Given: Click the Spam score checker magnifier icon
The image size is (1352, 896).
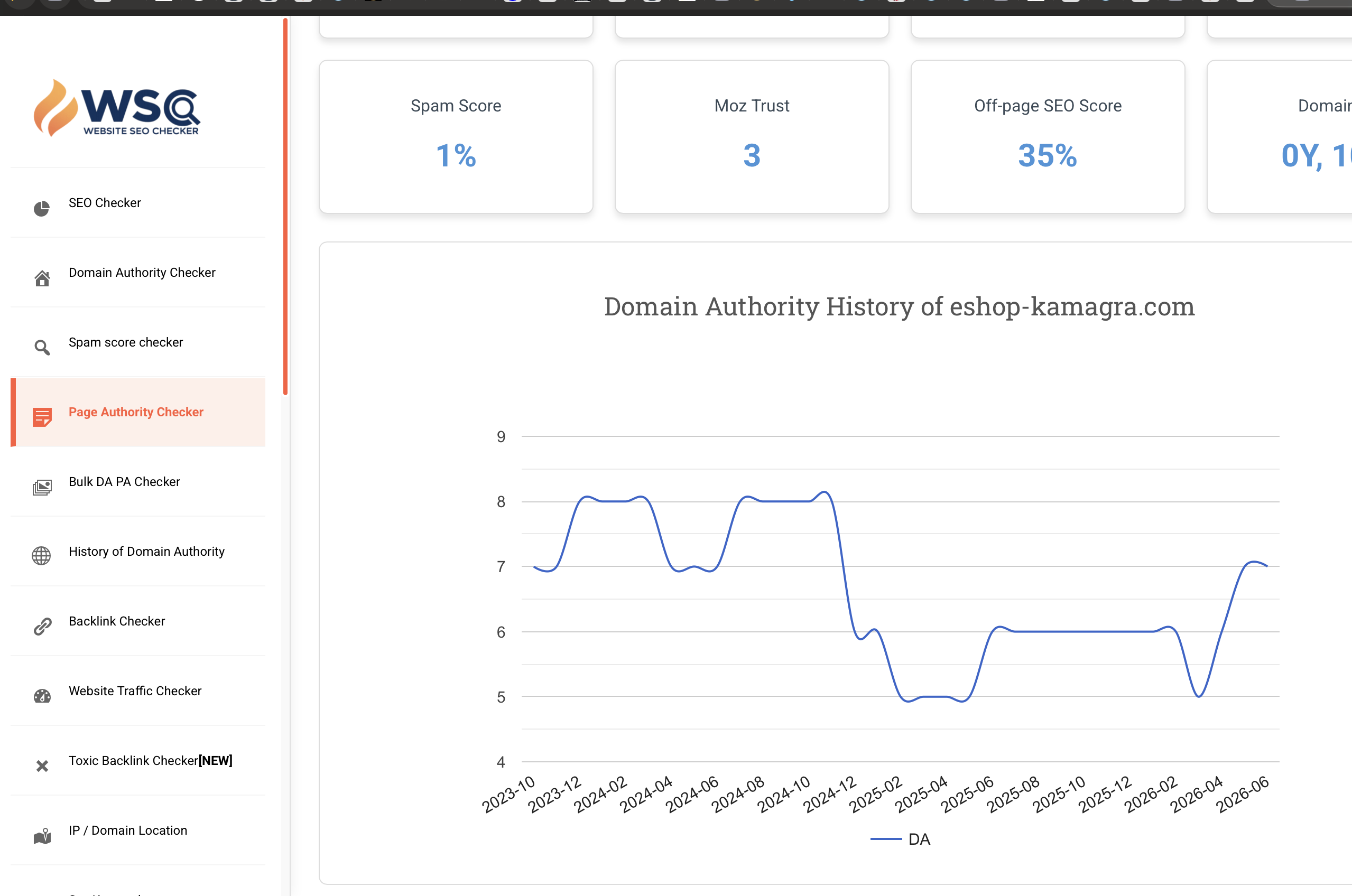Looking at the screenshot, I should 42,348.
